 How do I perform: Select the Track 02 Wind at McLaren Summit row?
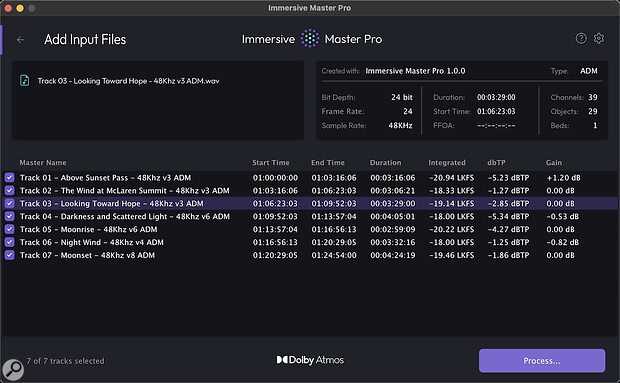[310, 191]
